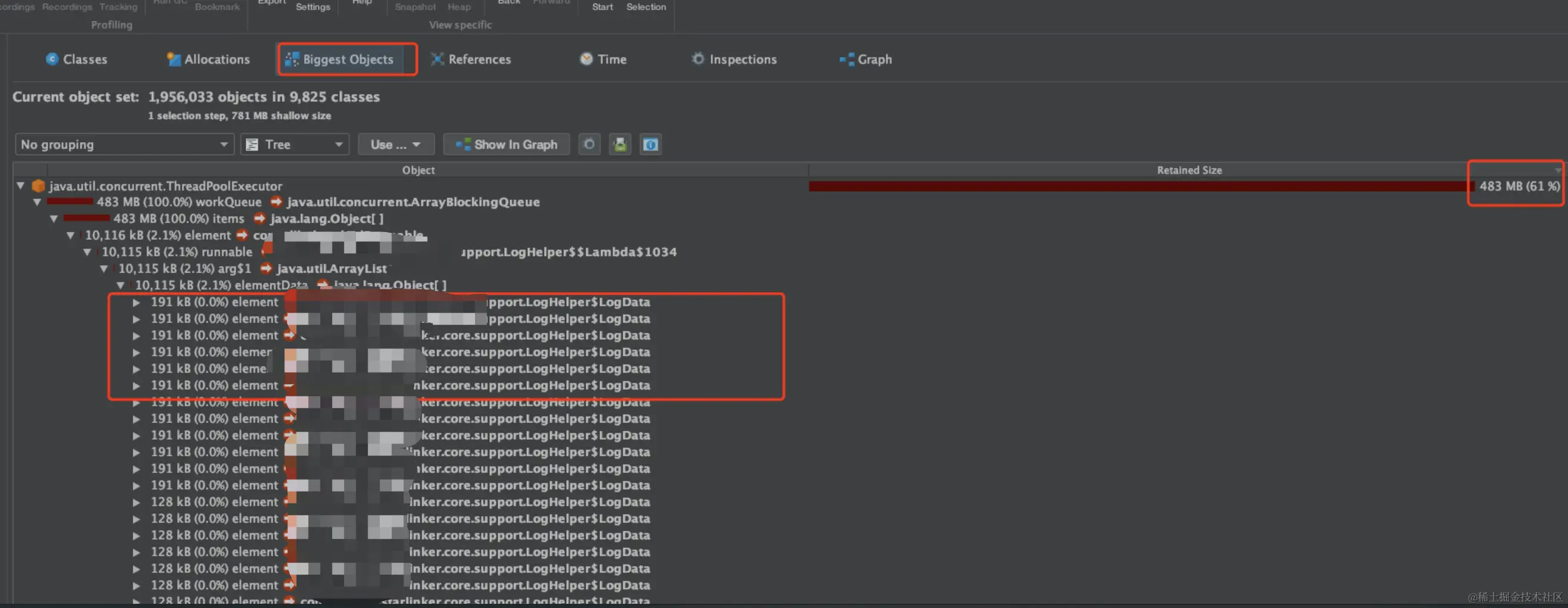
Task: Click the Start toolbar button
Action: [x=602, y=7]
